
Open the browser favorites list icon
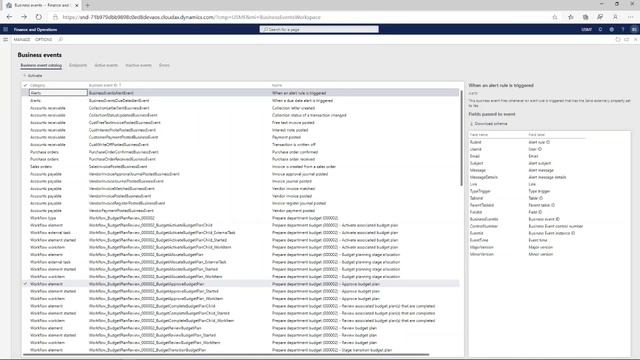571,17
